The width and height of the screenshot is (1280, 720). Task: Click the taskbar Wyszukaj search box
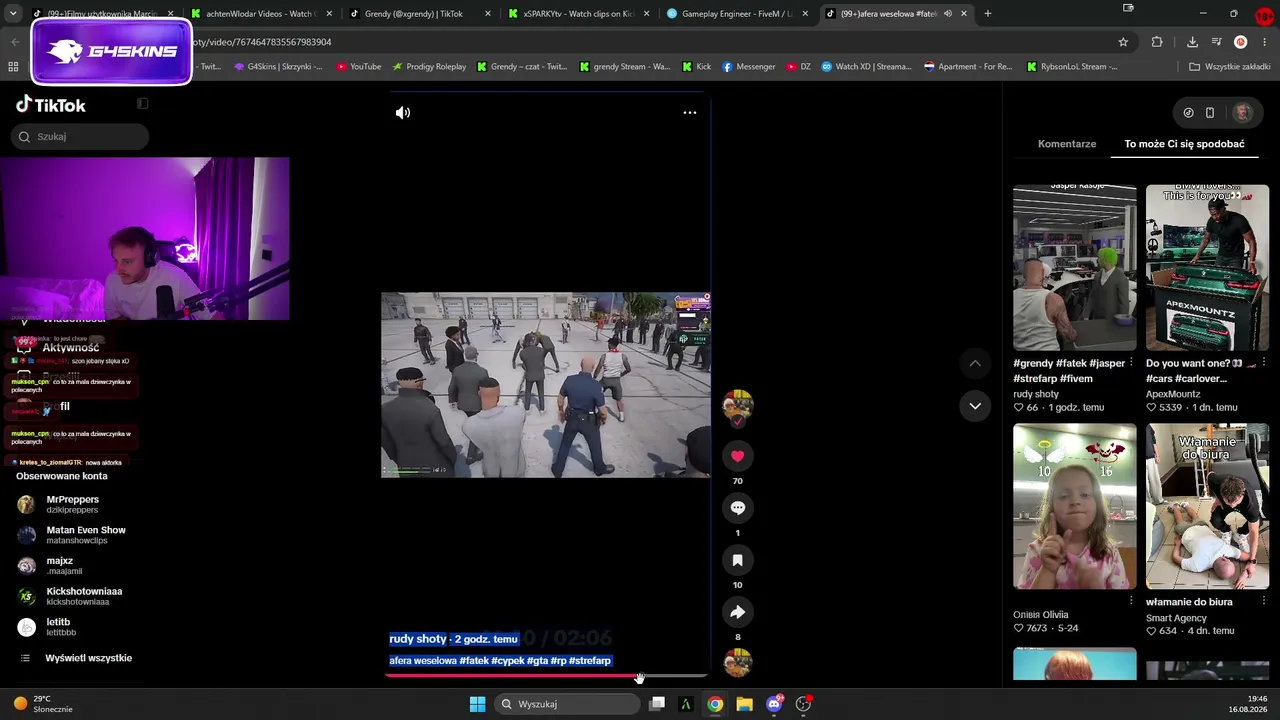pos(568,704)
